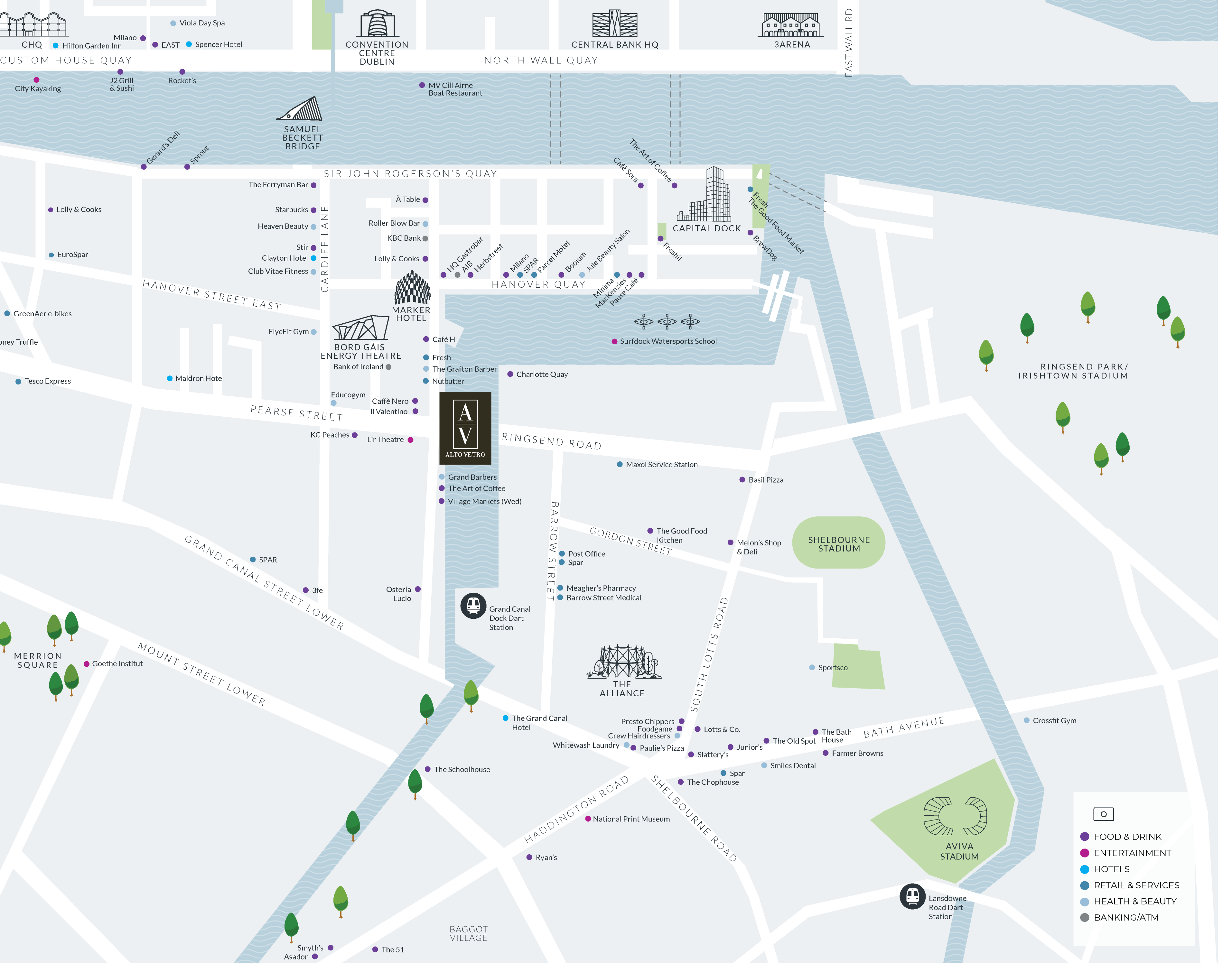Click the Grand Canal Dock Dart Station train icon

(x=479, y=613)
